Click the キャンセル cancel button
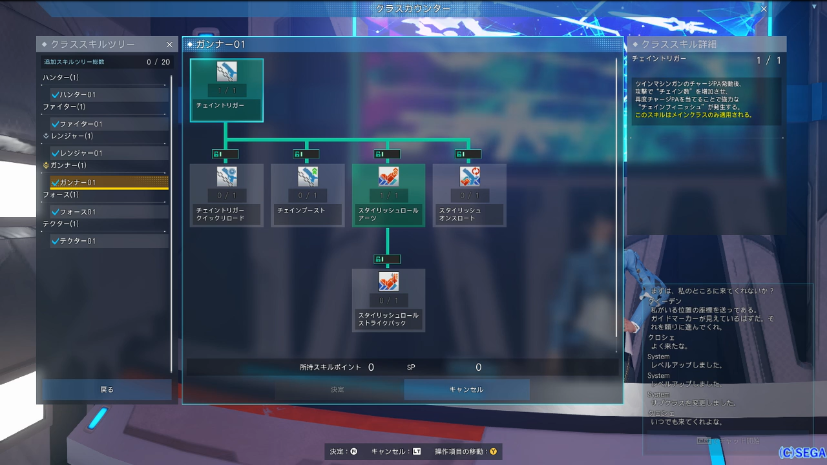 point(467,390)
